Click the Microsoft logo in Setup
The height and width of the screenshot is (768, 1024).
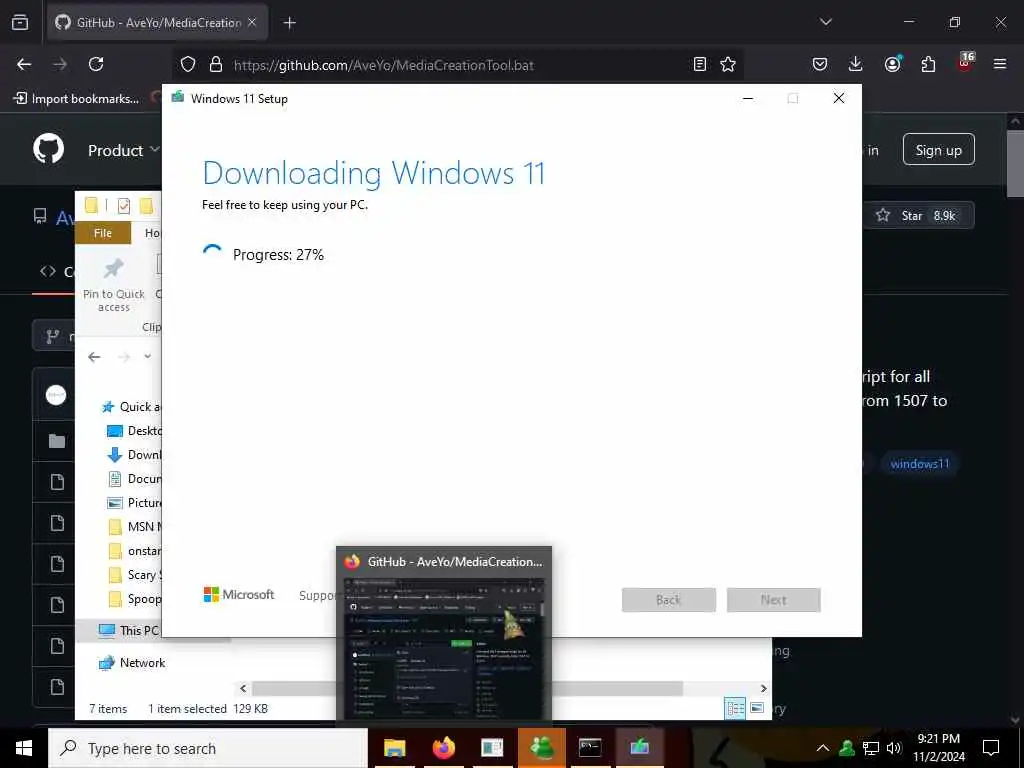coord(239,595)
